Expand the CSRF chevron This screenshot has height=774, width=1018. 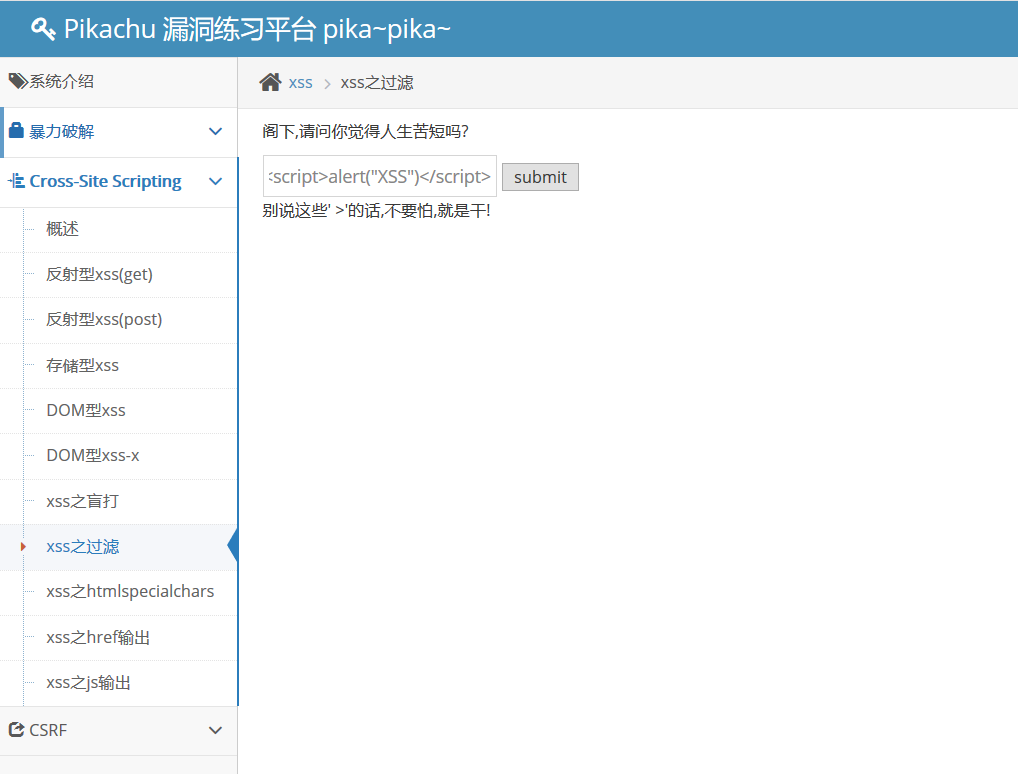[x=216, y=730]
